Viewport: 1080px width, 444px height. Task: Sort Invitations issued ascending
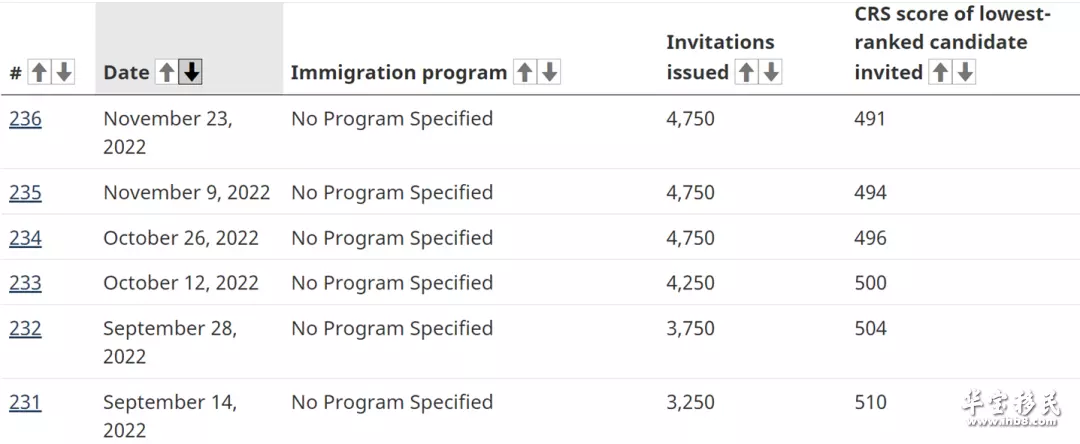pyautogui.click(x=746, y=72)
